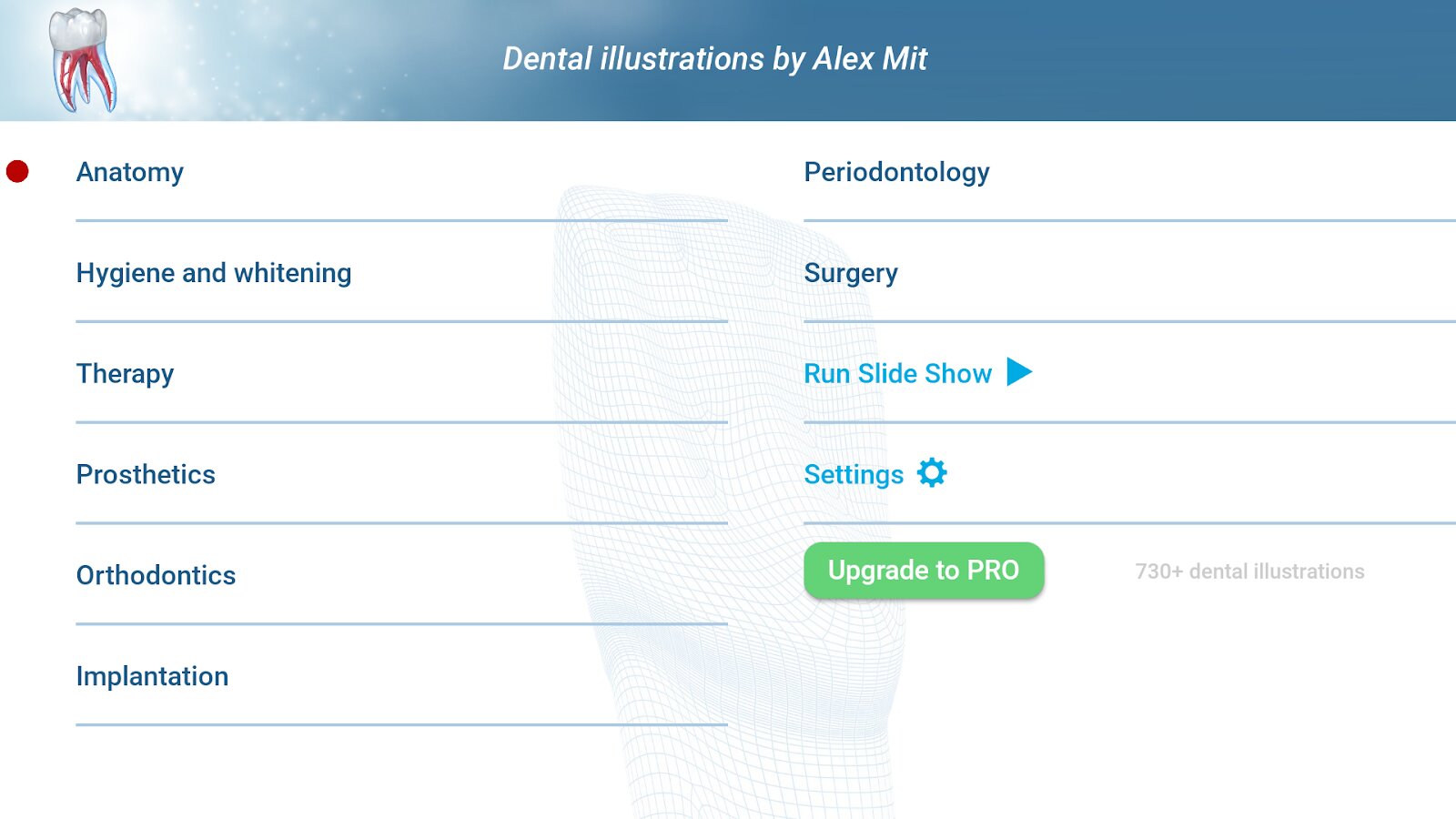Open Hygiene and whitening section
1456x819 pixels.
[214, 273]
